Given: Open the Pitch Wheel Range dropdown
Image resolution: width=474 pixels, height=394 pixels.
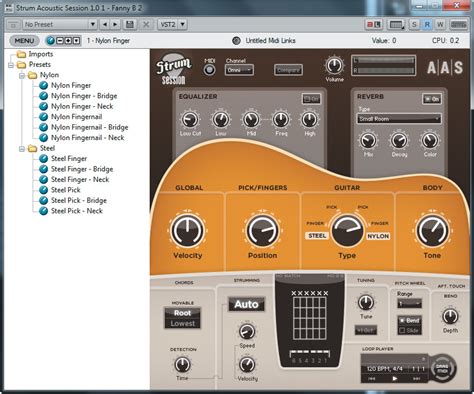Looking at the screenshot, I should 409,303.
